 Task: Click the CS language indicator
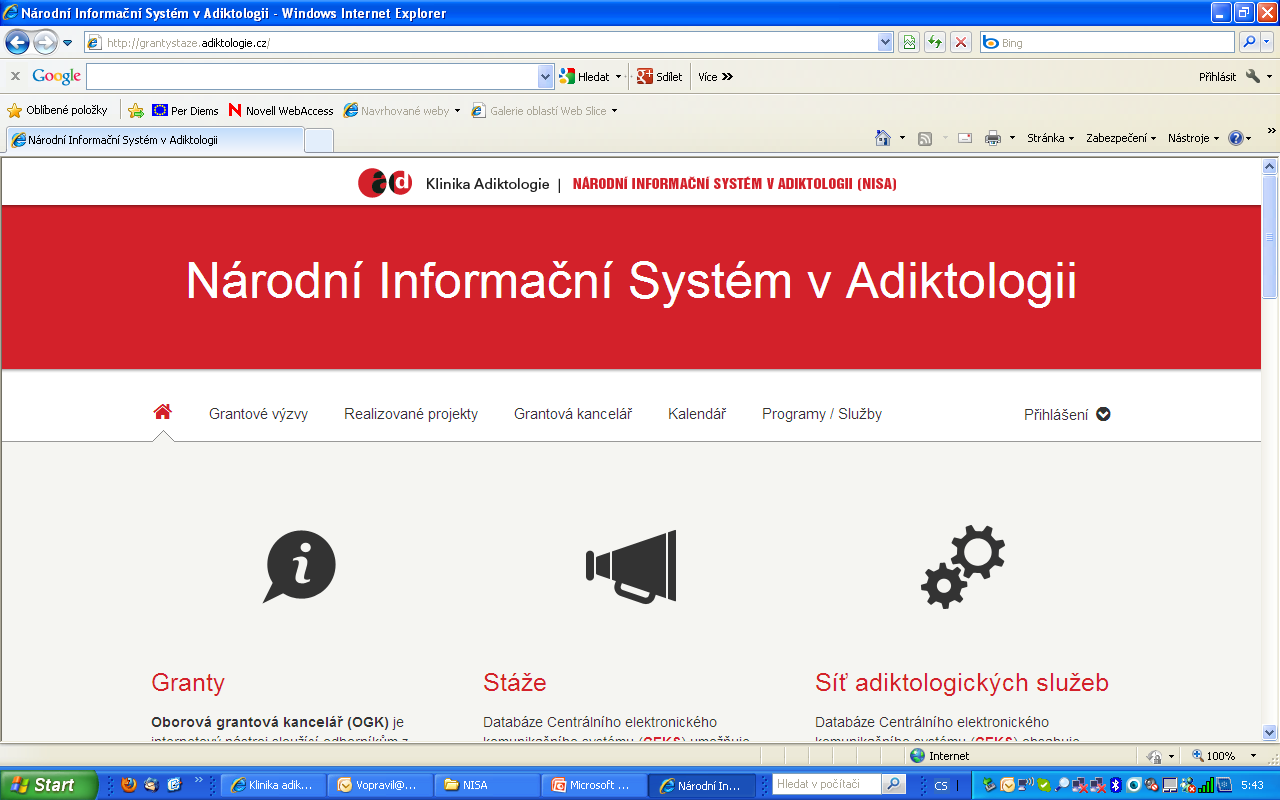click(x=941, y=786)
